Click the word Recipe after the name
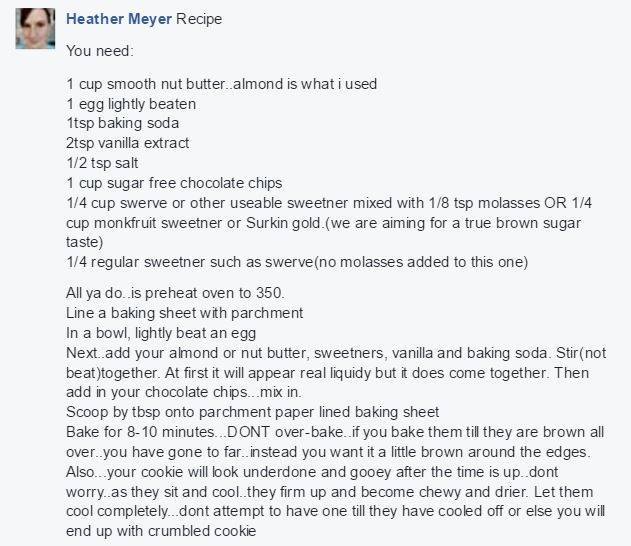Screen dimensions: 631x546 click(x=199, y=19)
